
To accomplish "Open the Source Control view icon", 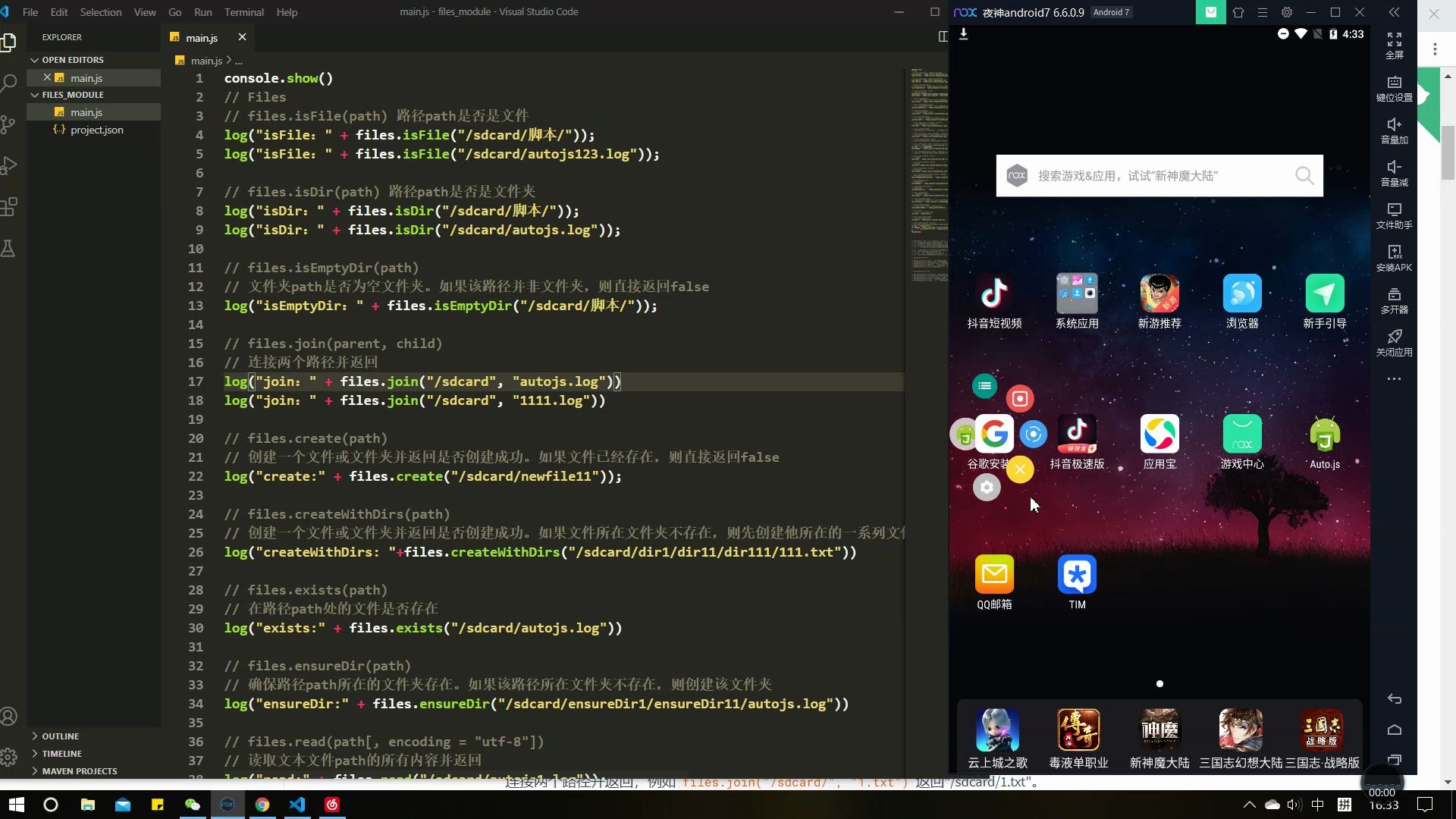I will (x=9, y=124).
